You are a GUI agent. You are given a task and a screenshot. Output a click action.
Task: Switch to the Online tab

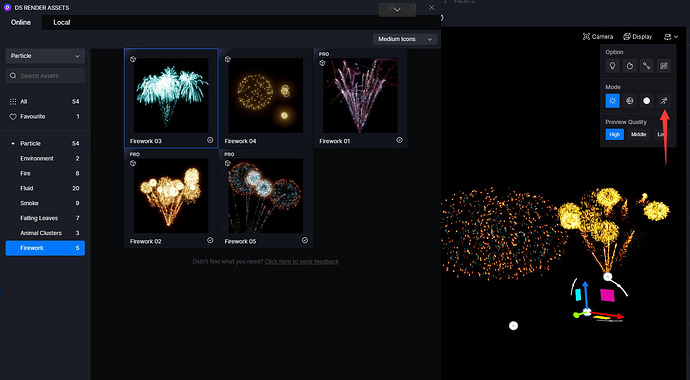click(x=21, y=22)
